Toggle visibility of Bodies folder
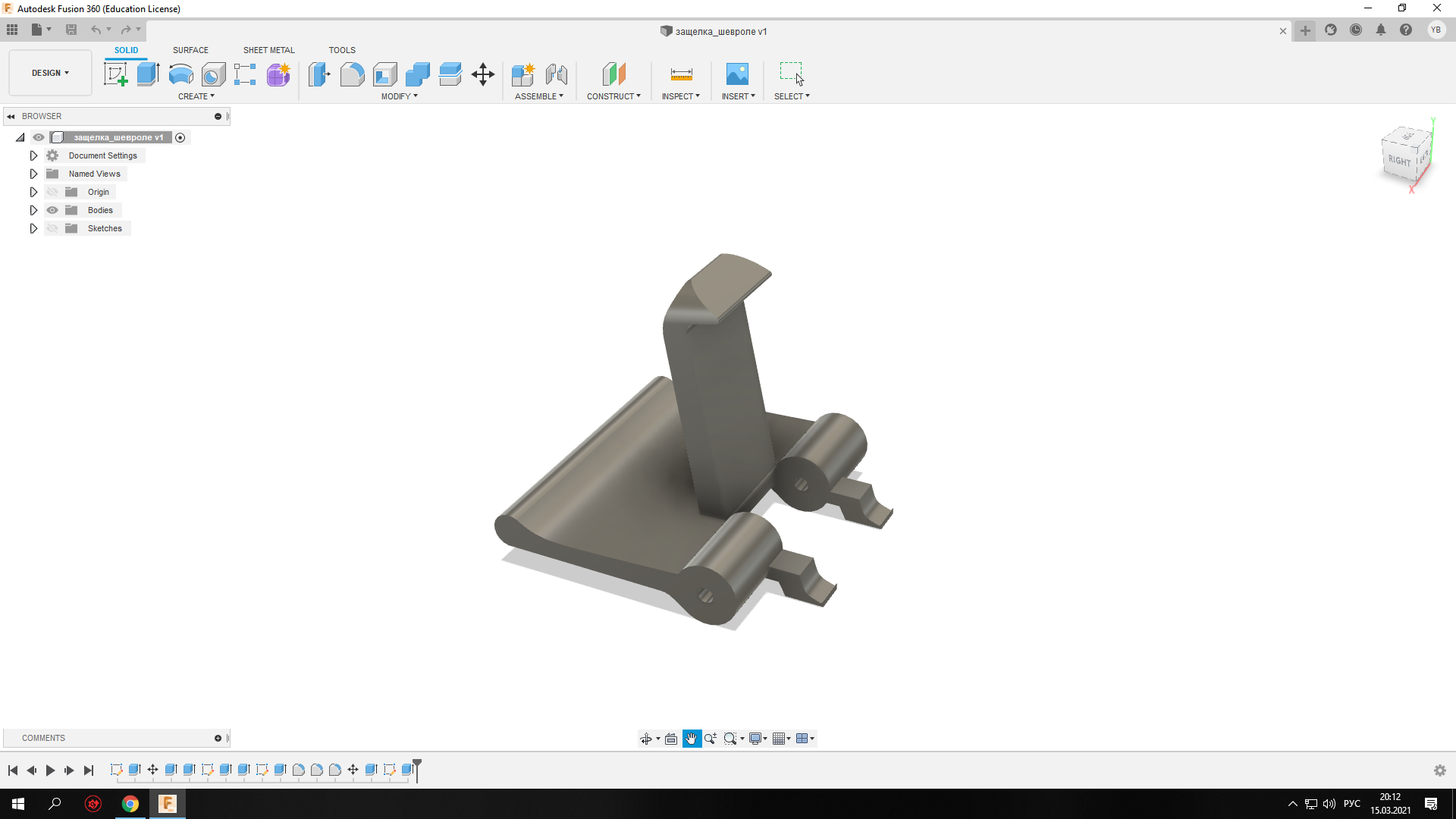Screen dimensions: 1456x819 click(x=52, y=210)
